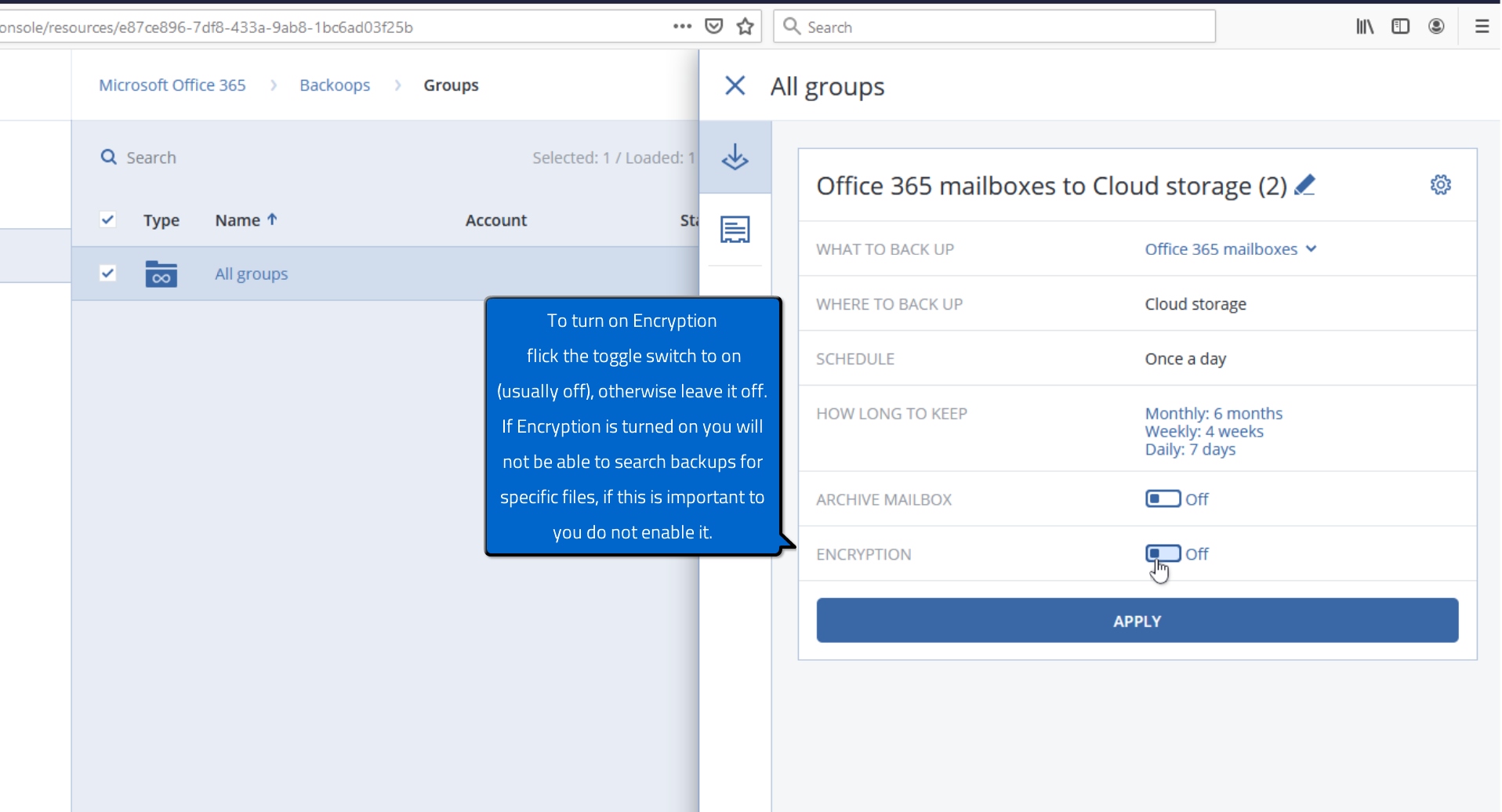This screenshot has width=1502, height=812.
Task: Sort table by Name column header
Action: click(x=238, y=220)
